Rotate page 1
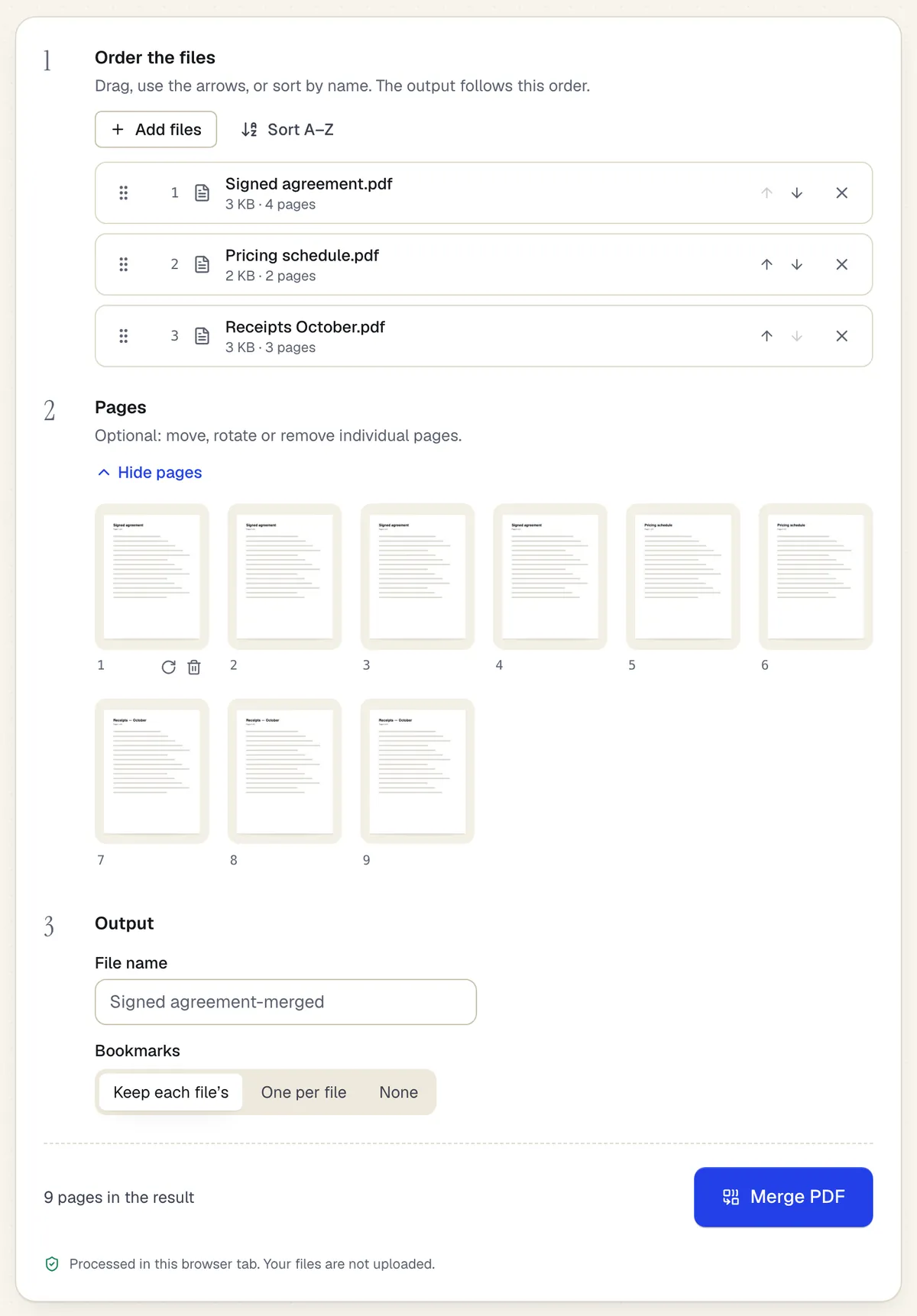The height and width of the screenshot is (1316, 917). point(169,668)
